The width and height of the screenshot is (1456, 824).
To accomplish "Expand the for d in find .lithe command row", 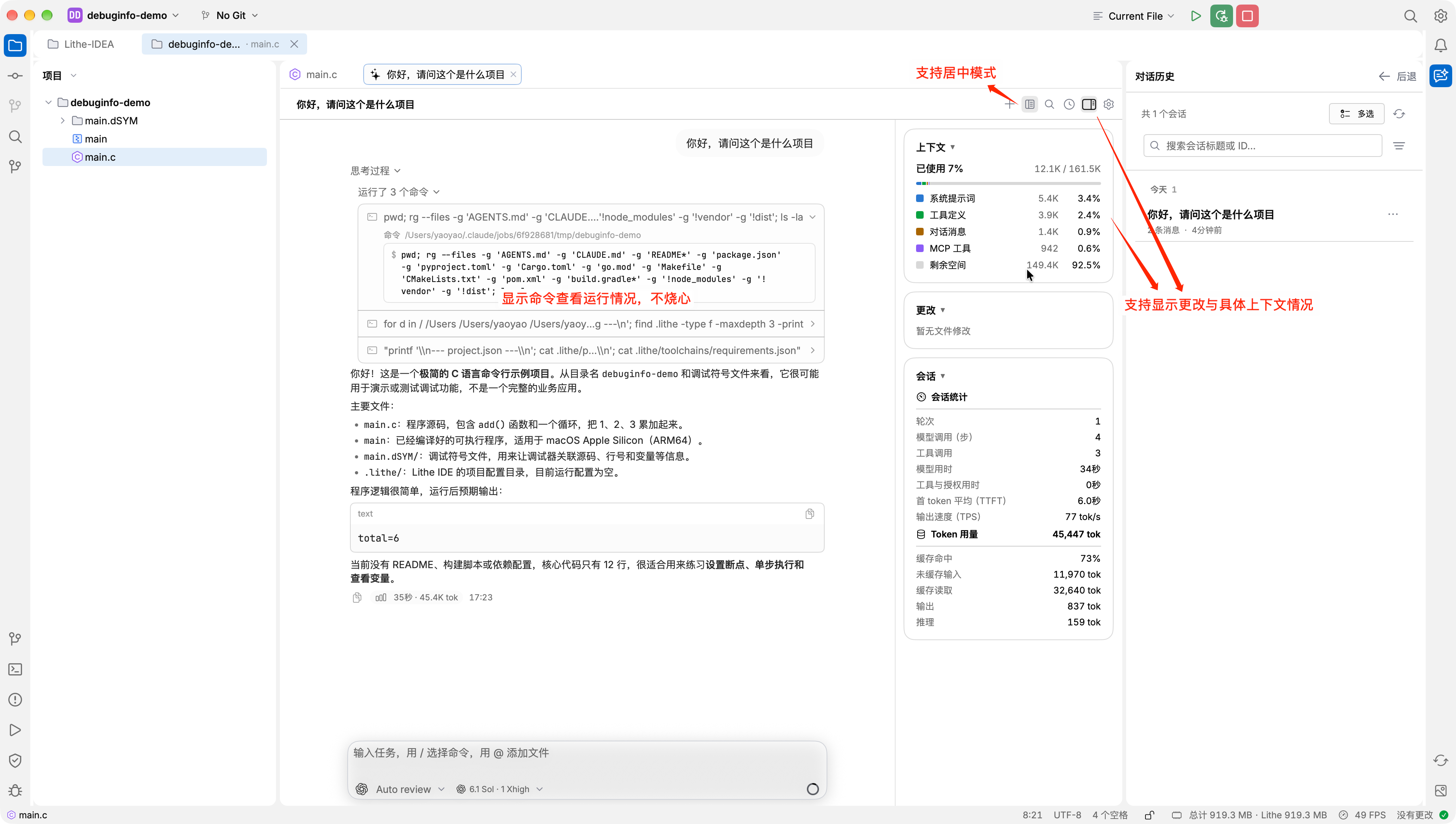I will pyautogui.click(x=591, y=324).
